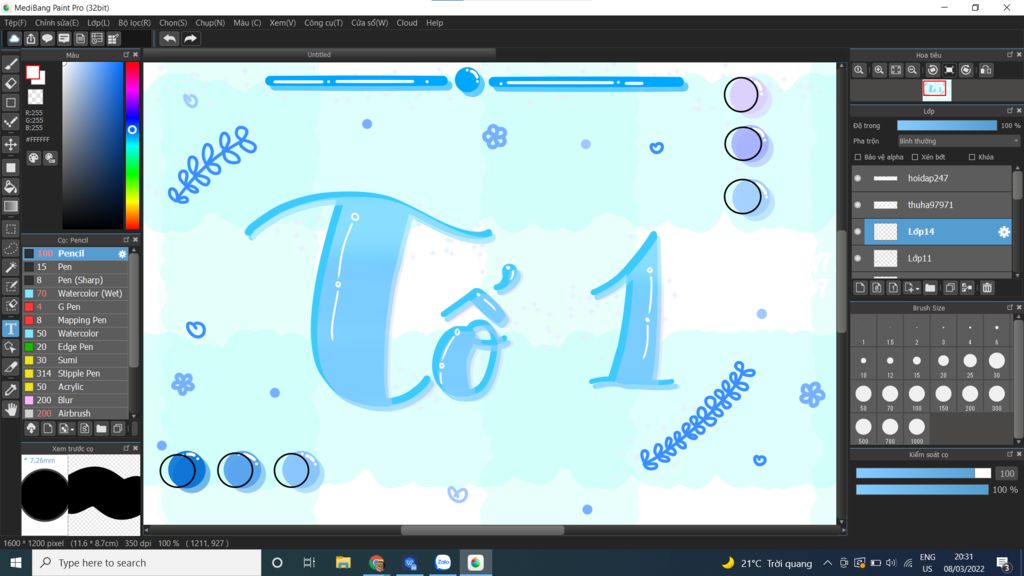1024x576 pixels.
Task: Open File Explorer from taskbar
Action: click(343, 562)
